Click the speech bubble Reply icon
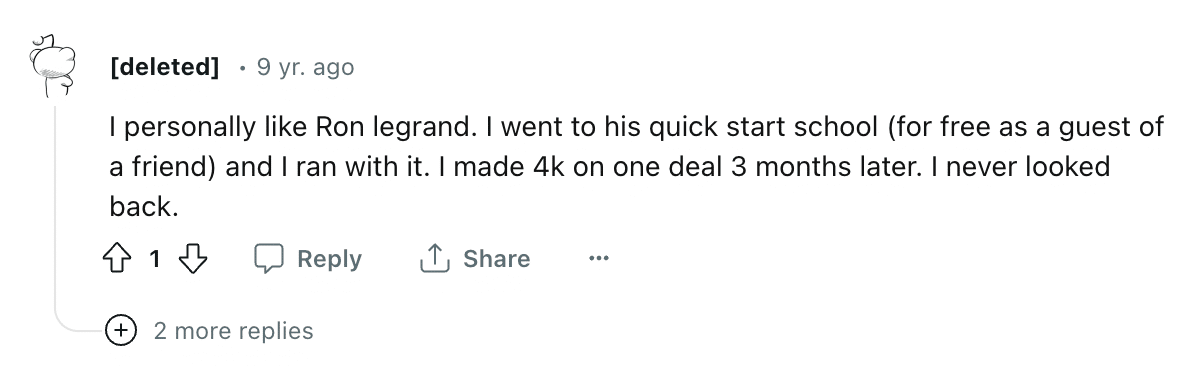 pyautogui.click(x=269, y=259)
